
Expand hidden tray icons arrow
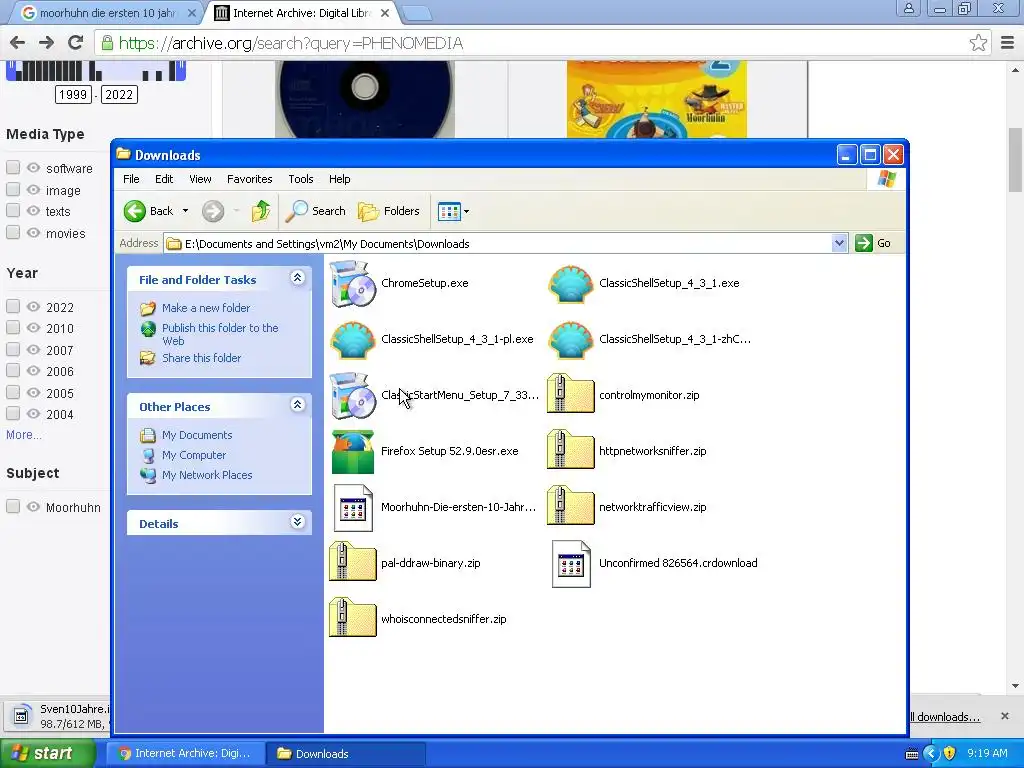coord(931,753)
